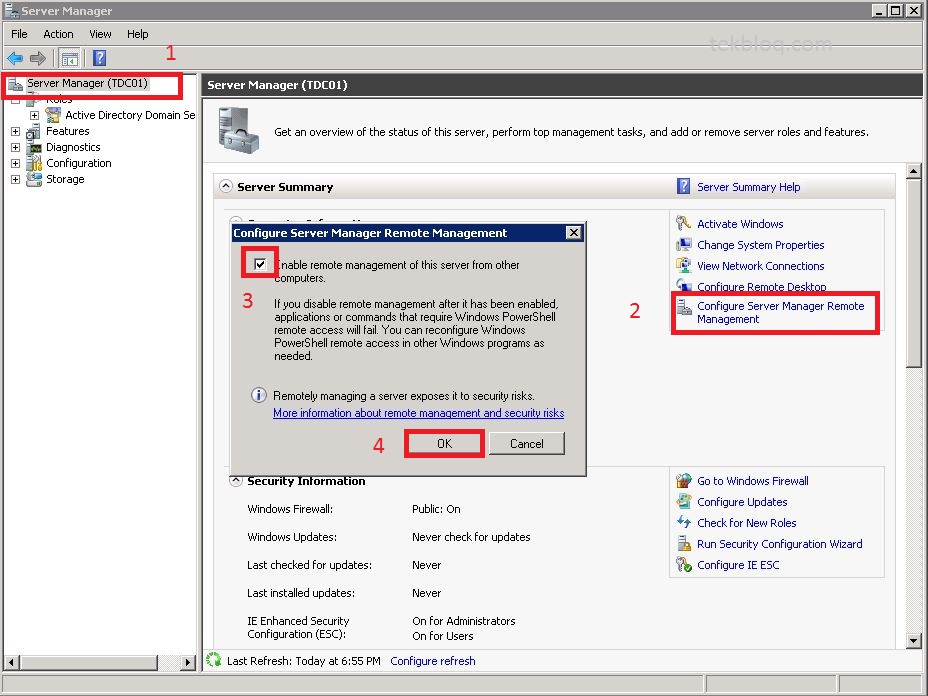Click the Configure Updates icon
This screenshot has width=928, height=696.
point(684,501)
